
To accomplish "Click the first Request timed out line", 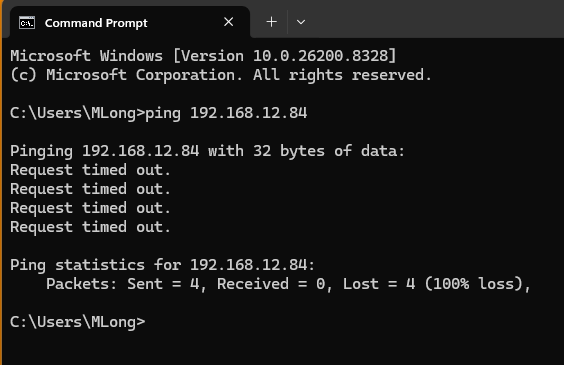I will [90, 170].
